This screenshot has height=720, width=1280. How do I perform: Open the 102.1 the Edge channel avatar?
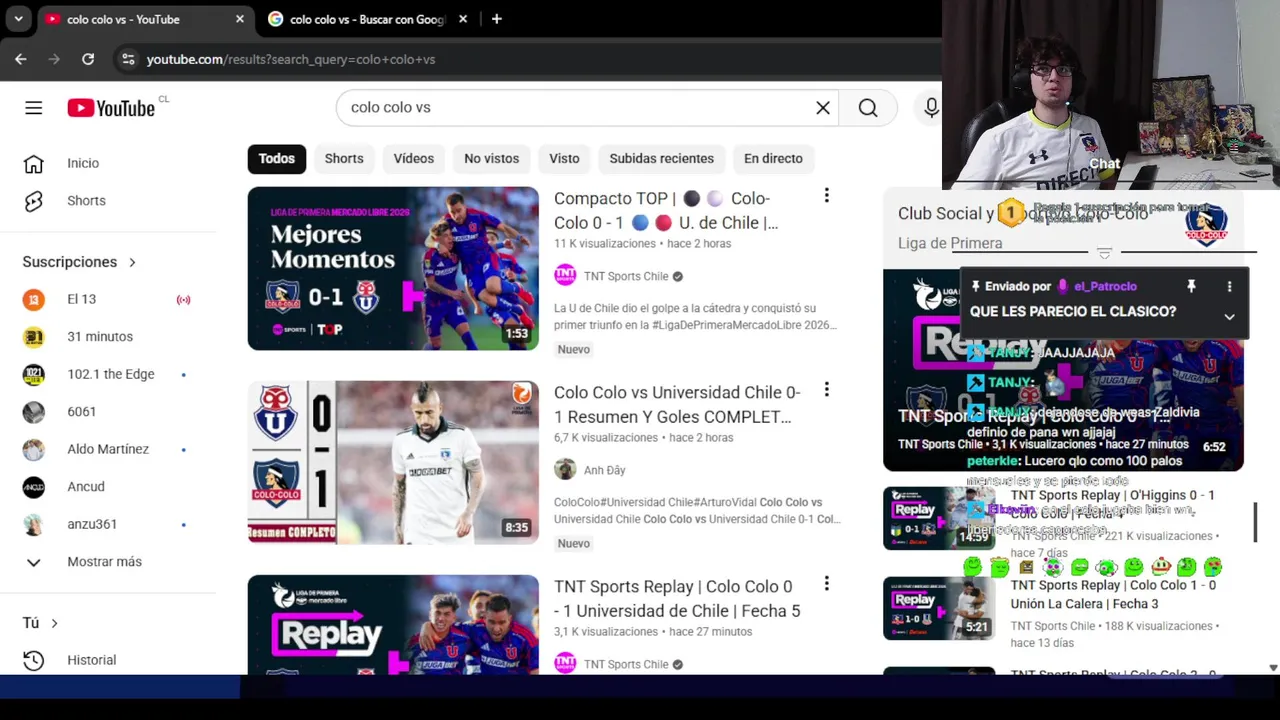(34, 374)
